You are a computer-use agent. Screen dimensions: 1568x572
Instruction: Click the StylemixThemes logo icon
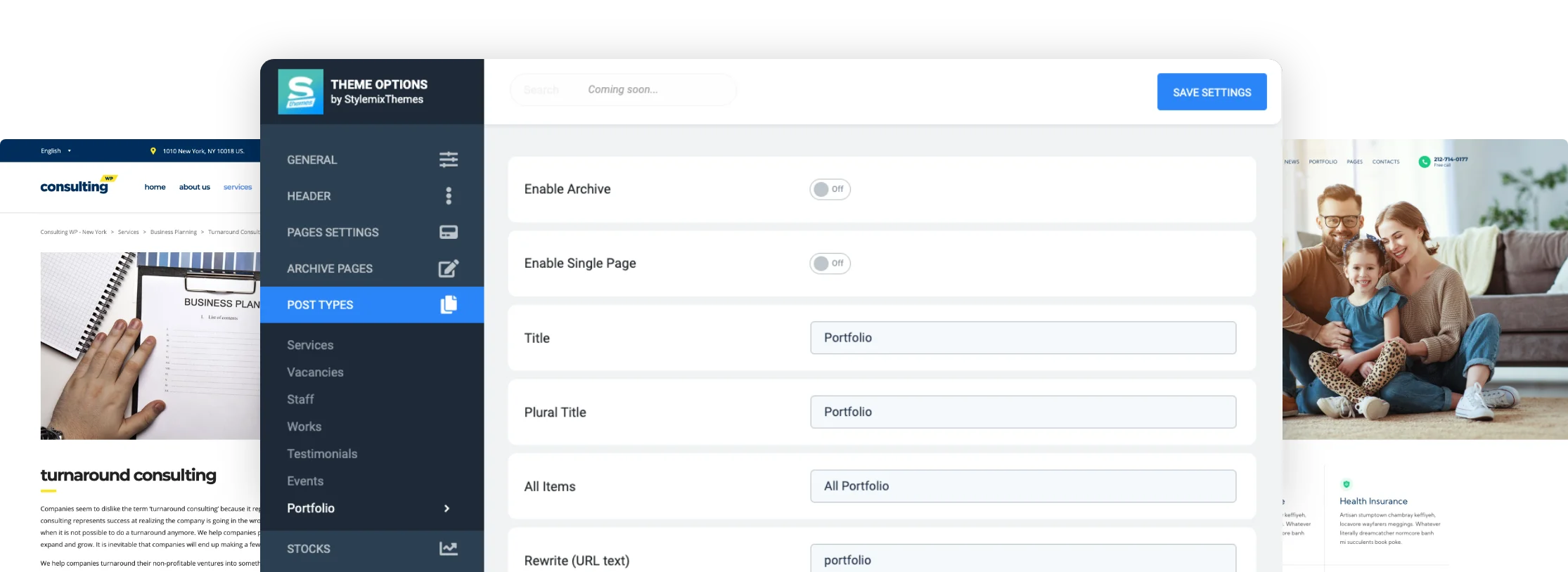pos(300,91)
